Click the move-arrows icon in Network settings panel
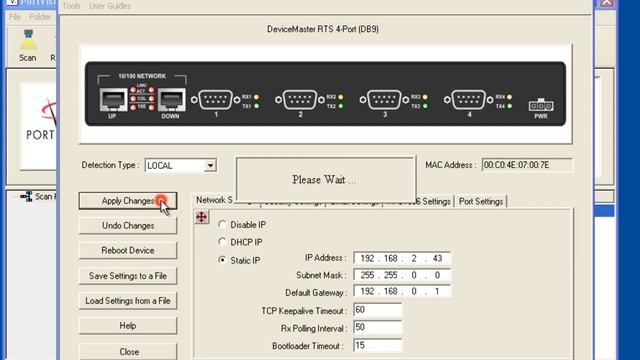This screenshot has height=360, width=640. coord(202,217)
